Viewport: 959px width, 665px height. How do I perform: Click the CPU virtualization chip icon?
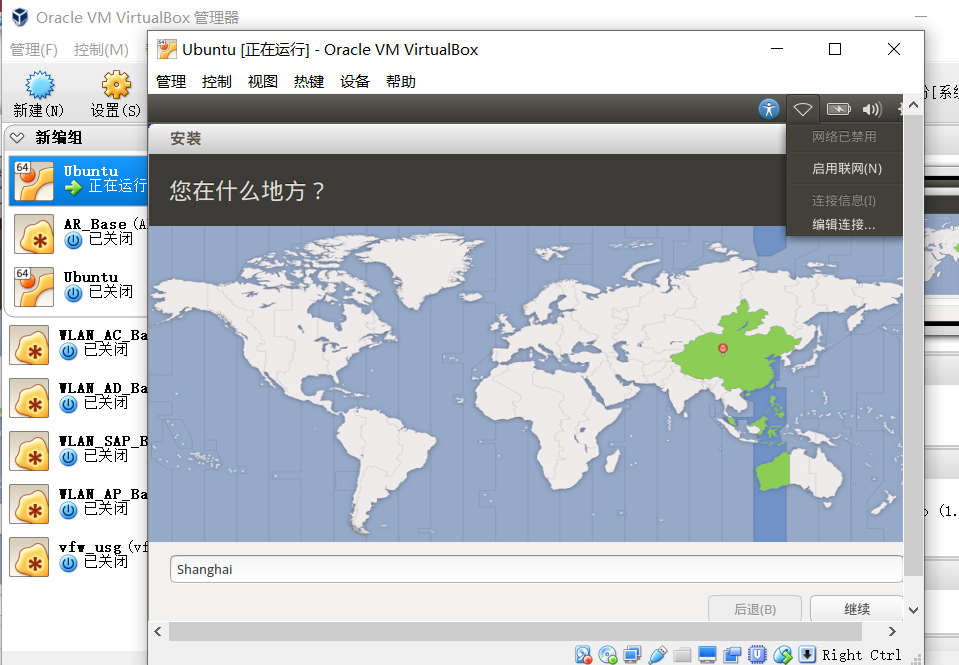757,655
